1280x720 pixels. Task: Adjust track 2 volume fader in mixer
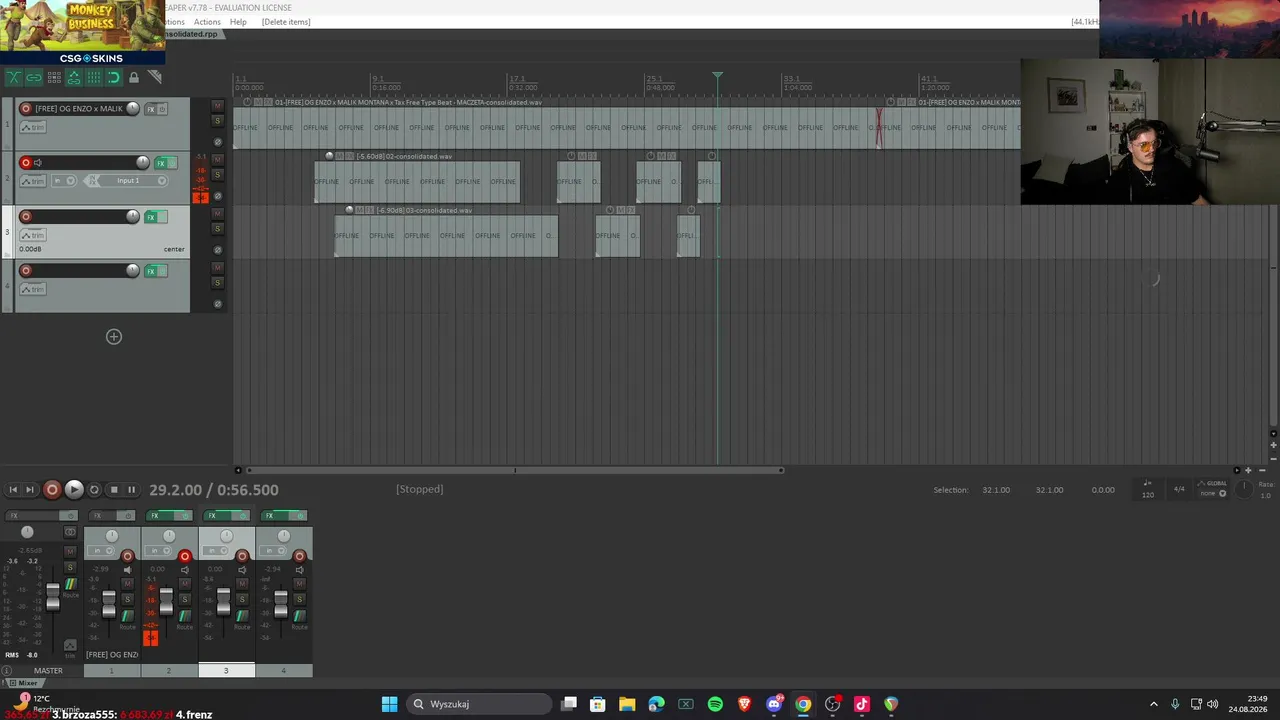(166, 602)
